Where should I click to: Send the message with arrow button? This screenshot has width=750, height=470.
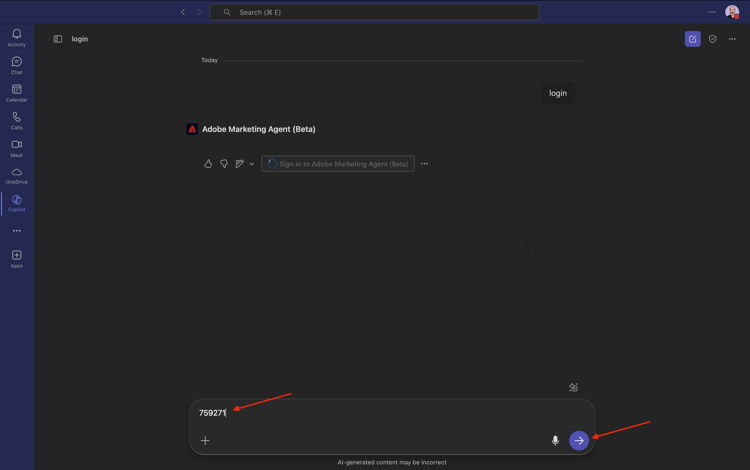pyautogui.click(x=579, y=440)
